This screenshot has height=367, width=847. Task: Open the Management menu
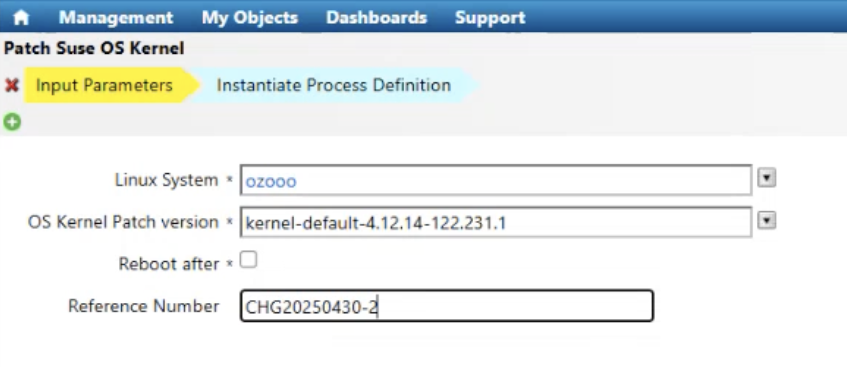(x=116, y=17)
